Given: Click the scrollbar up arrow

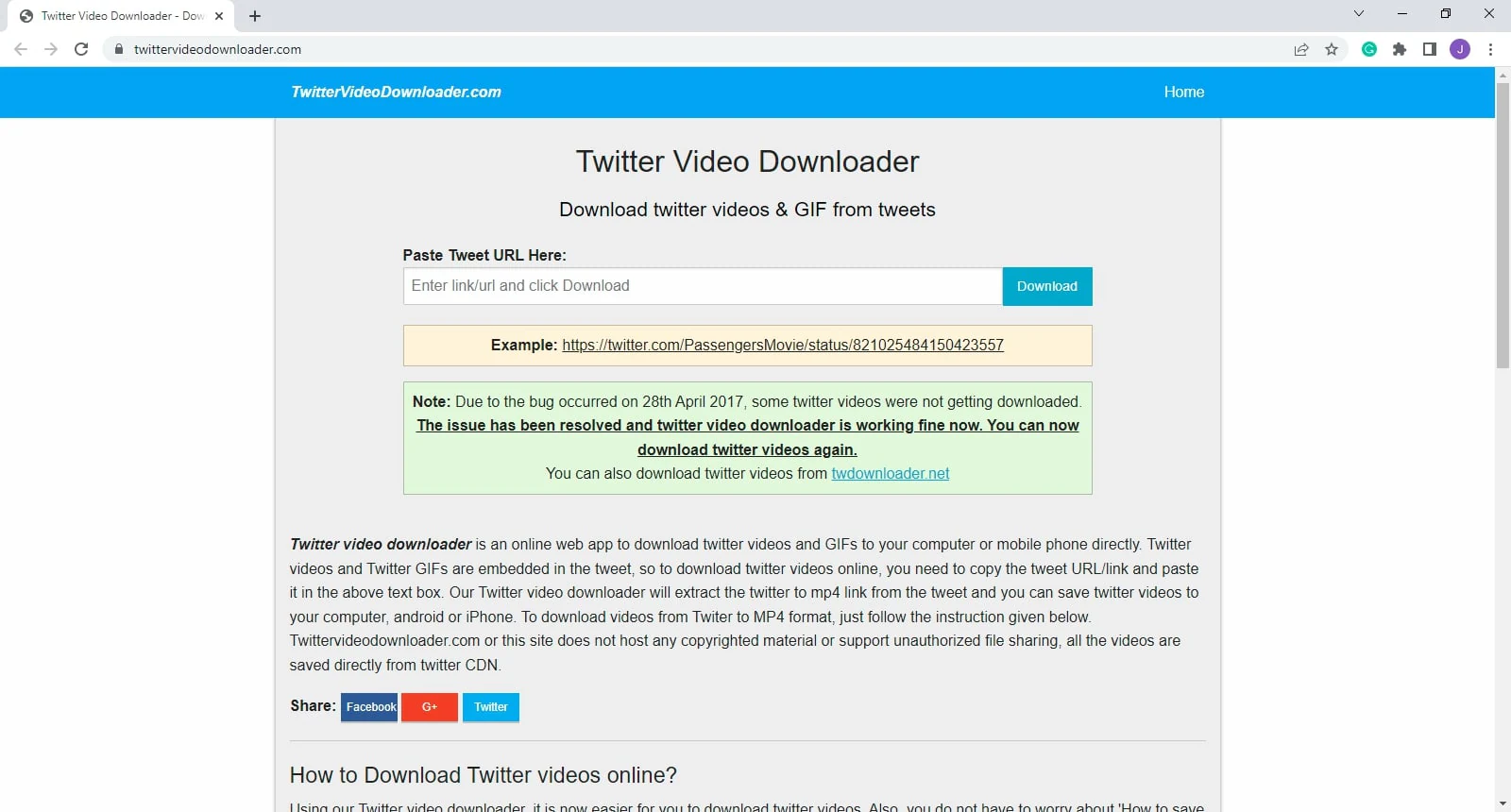Looking at the screenshot, I should (x=1503, y=74).
